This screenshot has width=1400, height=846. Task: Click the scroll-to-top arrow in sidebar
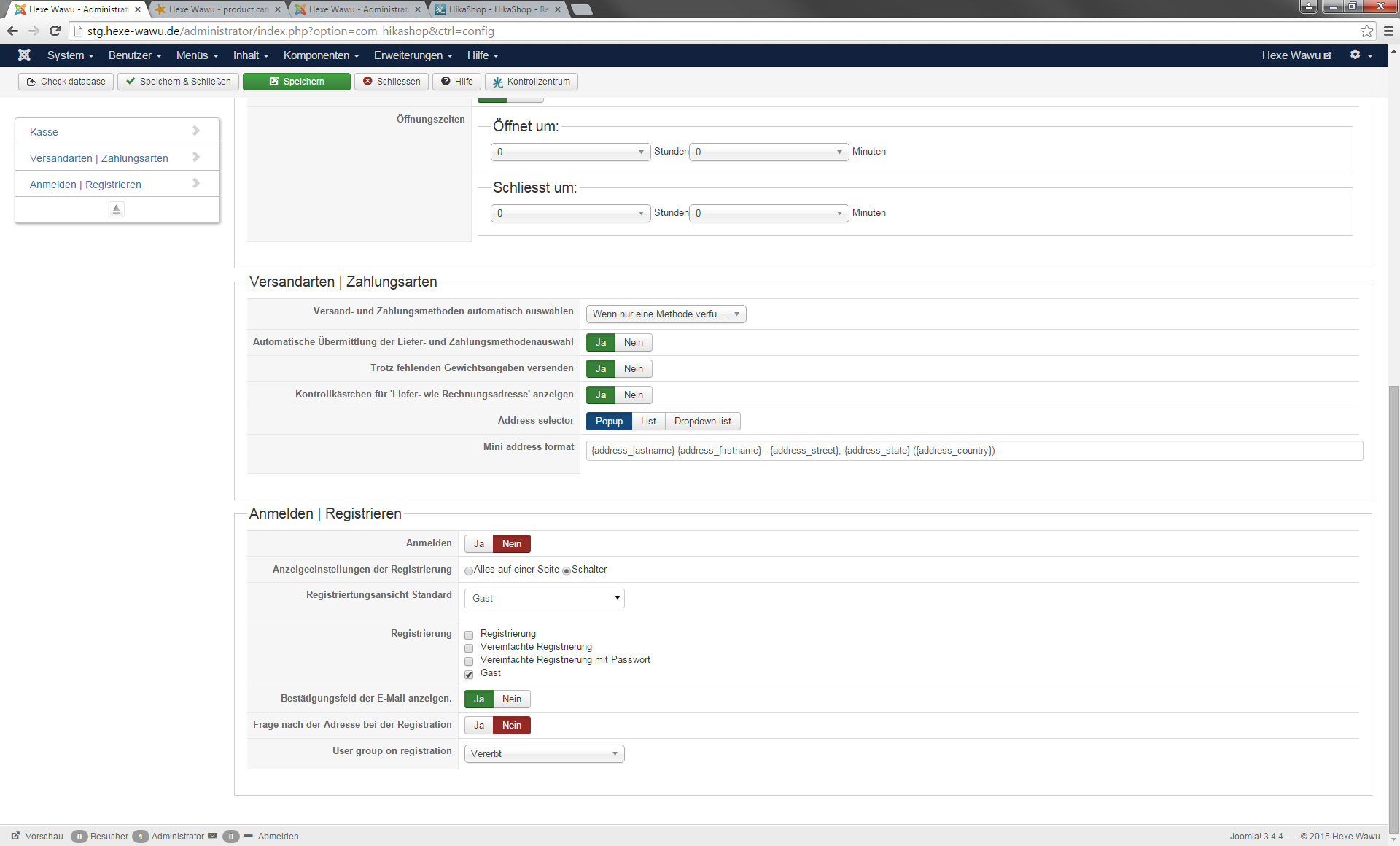tap(116, 209)
